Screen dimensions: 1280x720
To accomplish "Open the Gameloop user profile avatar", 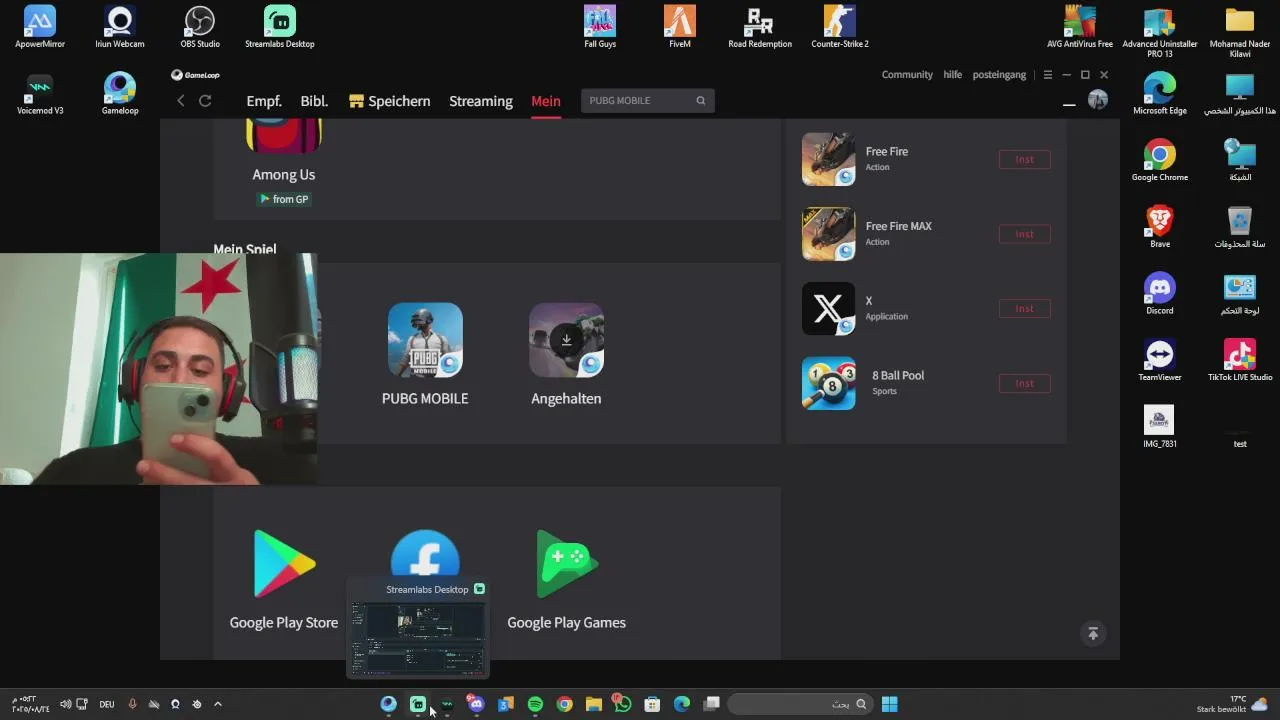I will (1098, 100).
